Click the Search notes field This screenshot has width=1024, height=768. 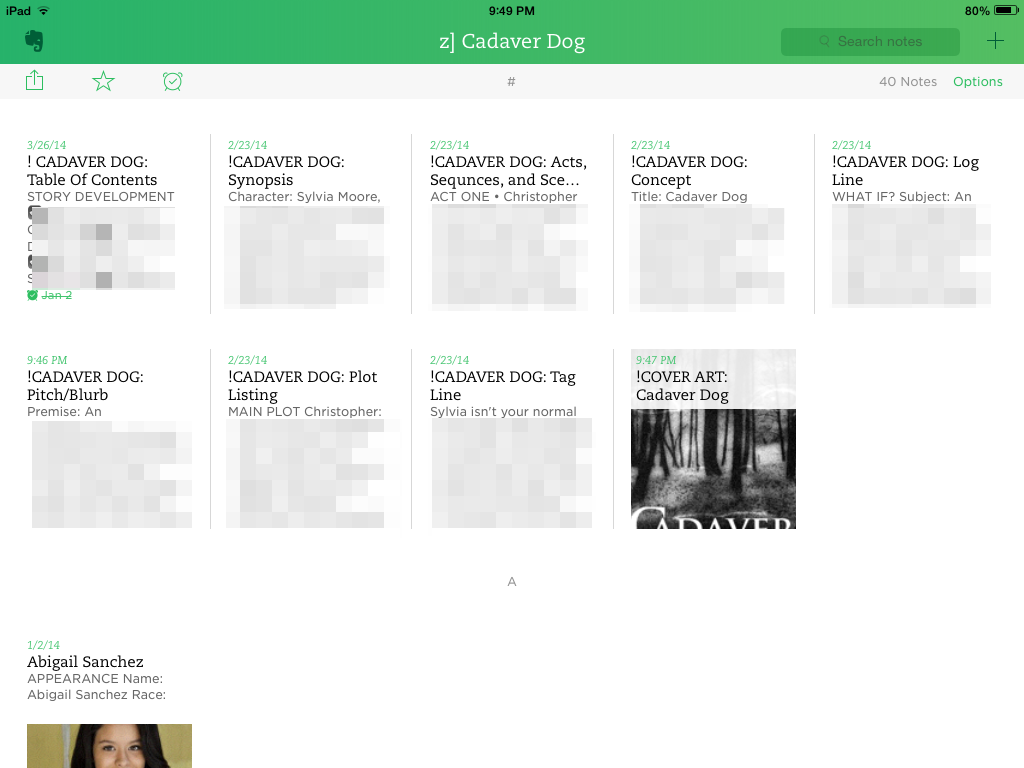click(879, 42)
